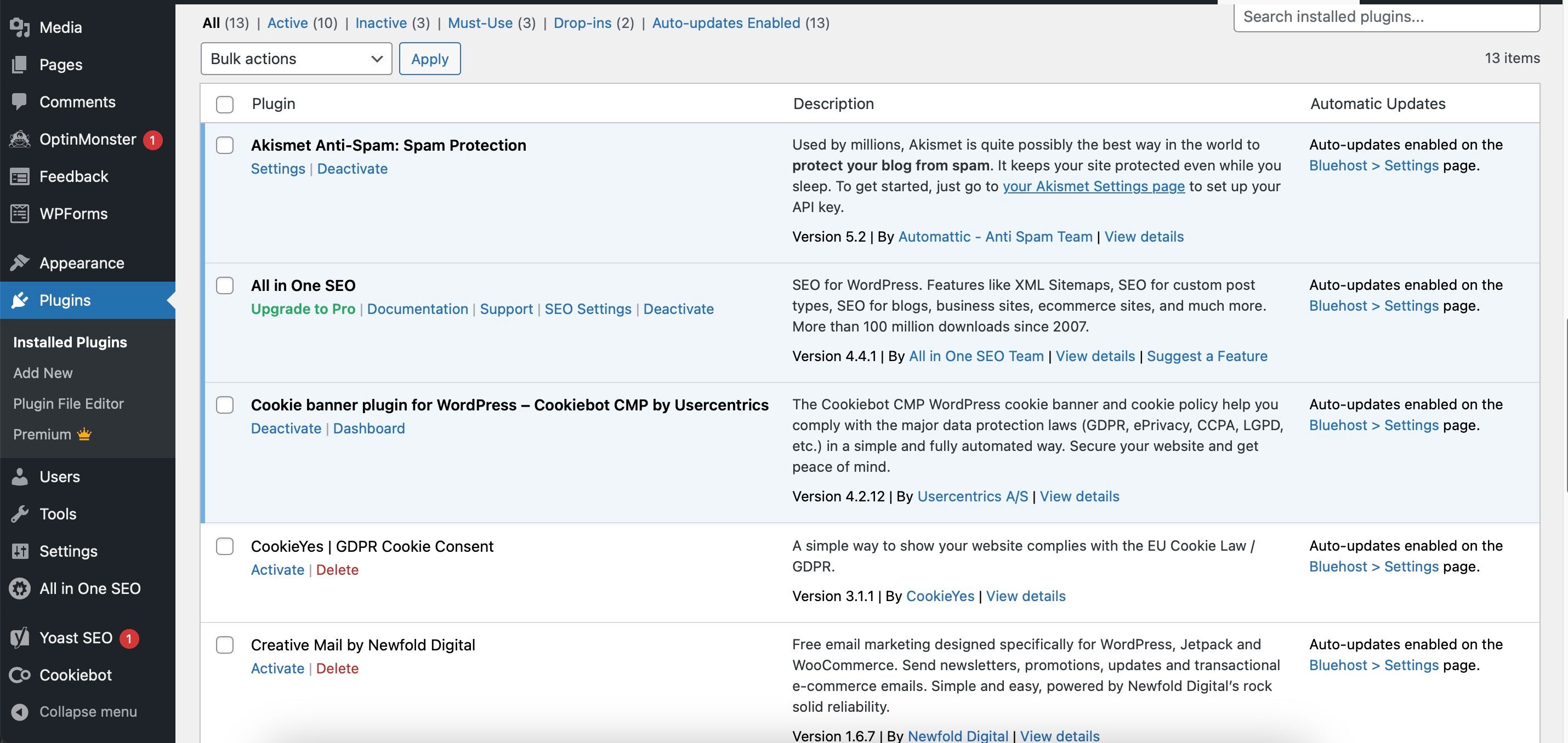1568x743 pixels.
Task: Click the Yoast SEO icon
Action: (x=20, y=638)
